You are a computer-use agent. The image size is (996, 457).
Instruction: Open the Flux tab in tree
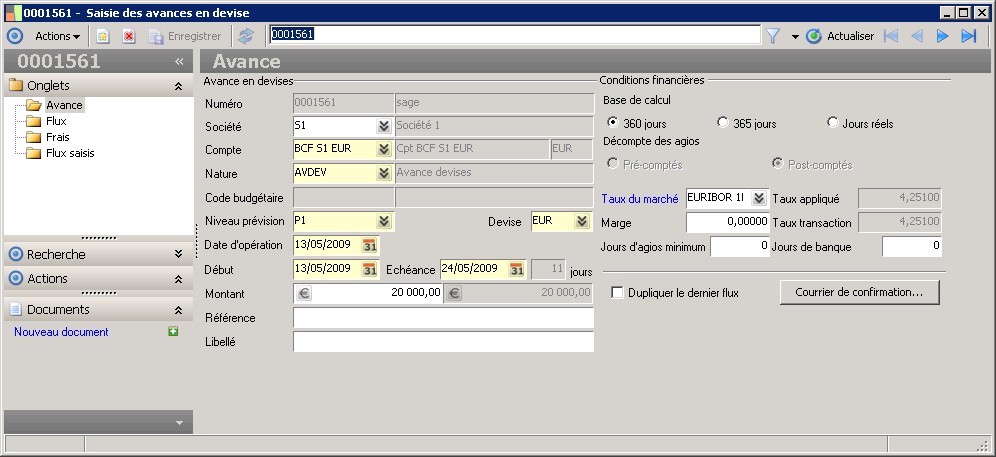pos(56,121)
